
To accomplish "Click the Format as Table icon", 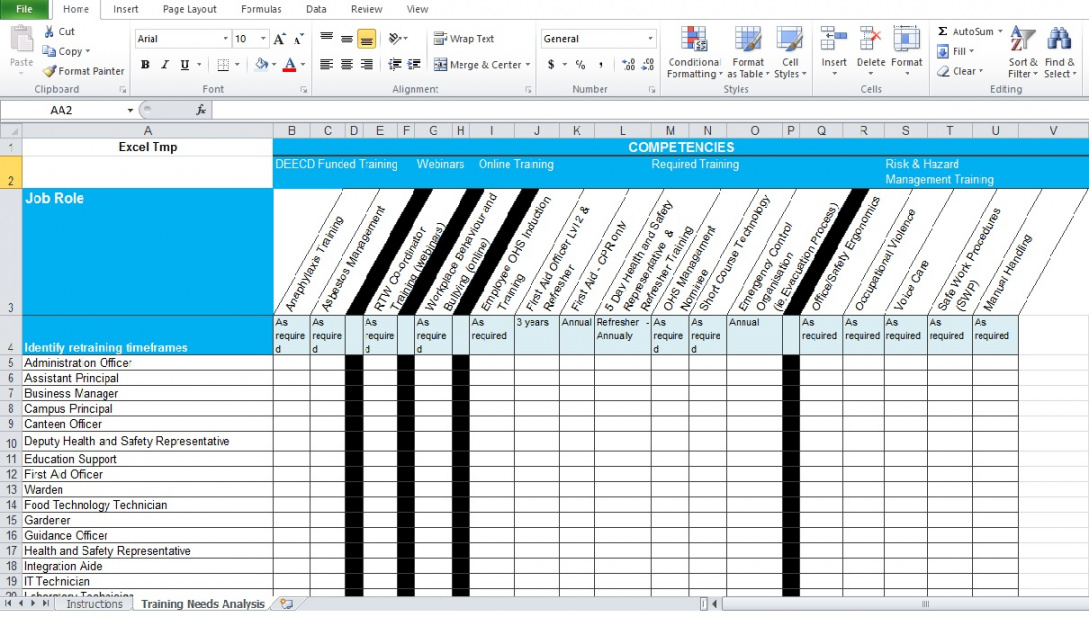I will [748, 40].
